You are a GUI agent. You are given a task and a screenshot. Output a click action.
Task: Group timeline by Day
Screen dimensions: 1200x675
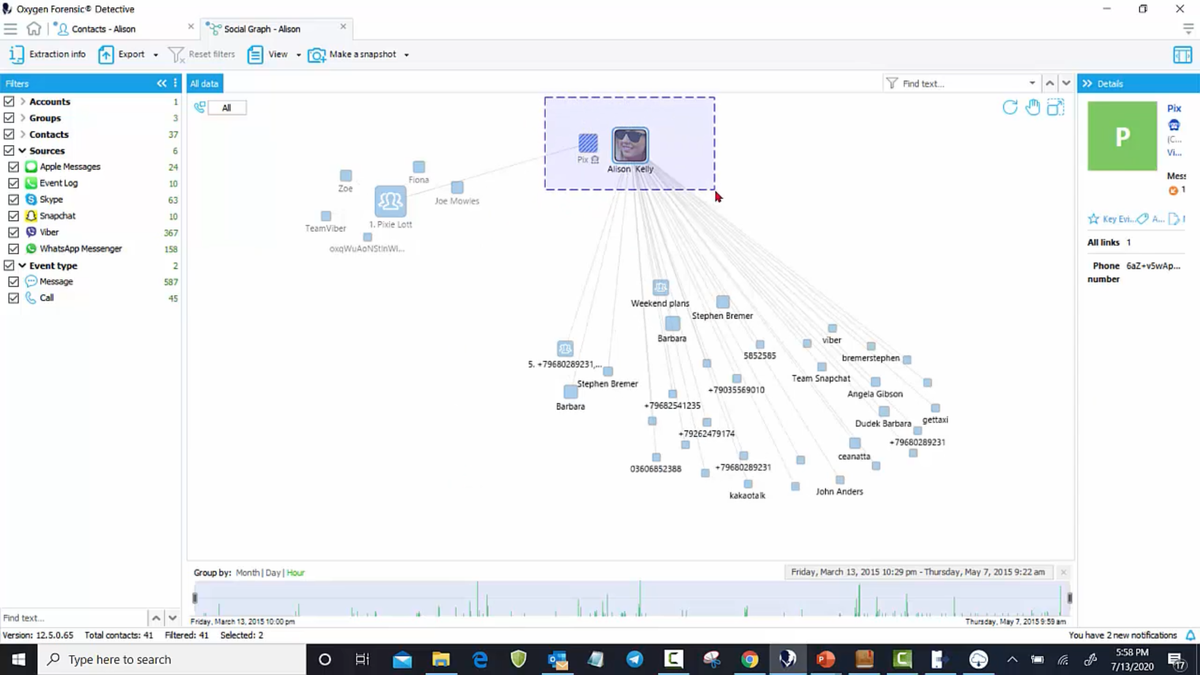pyautogui.click(x=272, y=573)
